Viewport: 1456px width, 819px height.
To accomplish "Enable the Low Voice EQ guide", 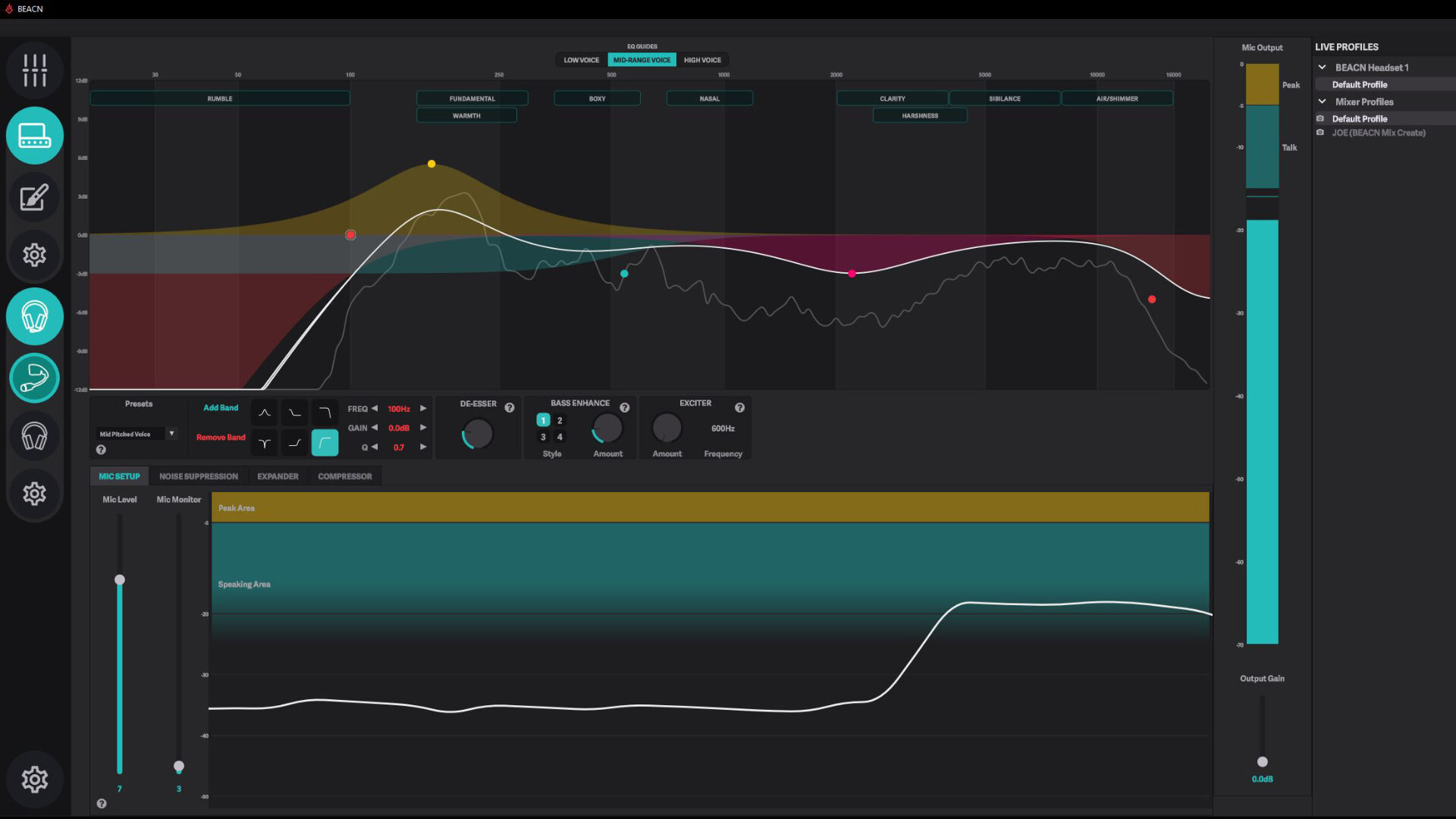I will click(581, 60).
